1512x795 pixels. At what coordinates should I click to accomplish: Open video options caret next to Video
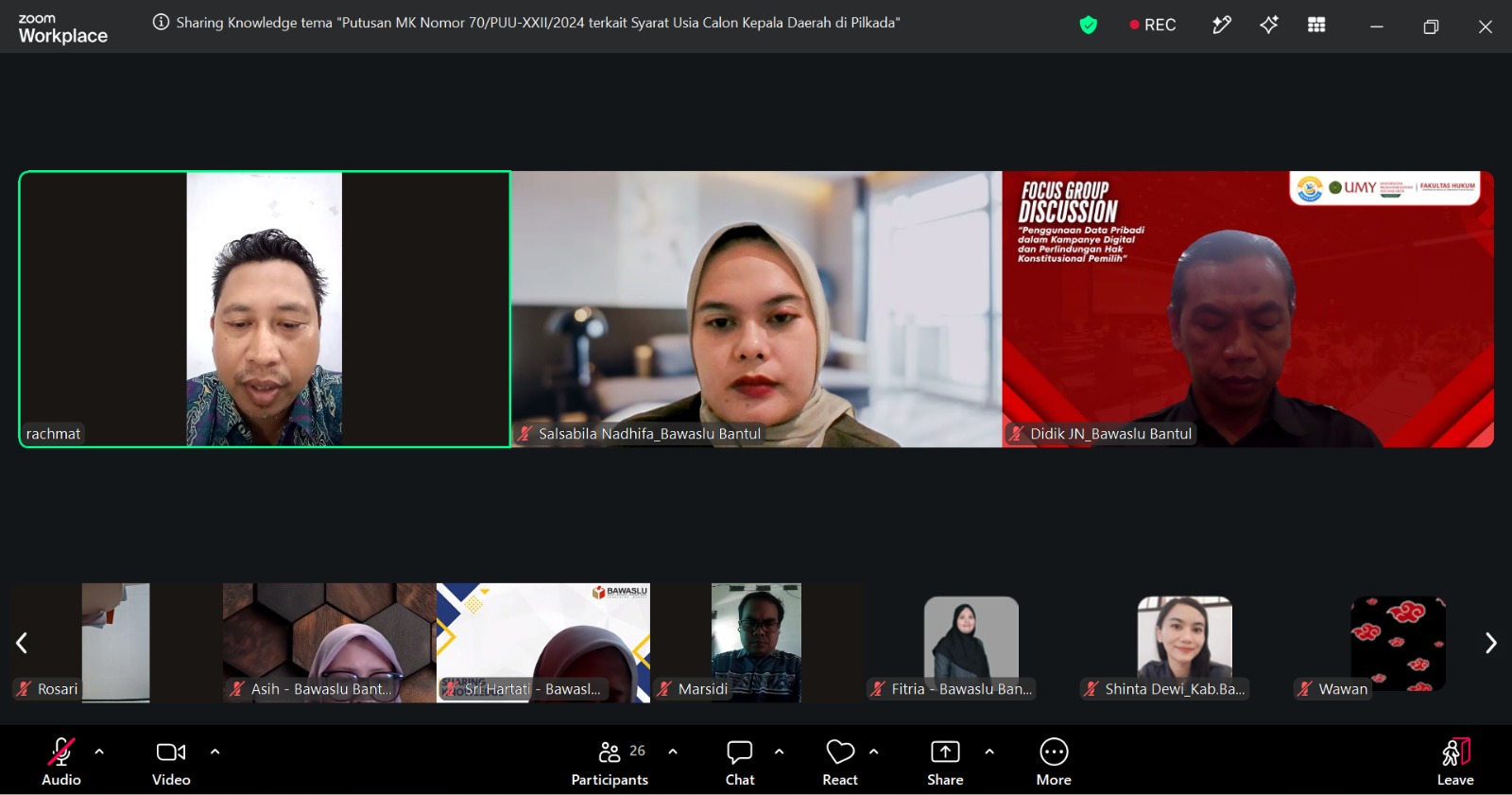pos(215,752)
